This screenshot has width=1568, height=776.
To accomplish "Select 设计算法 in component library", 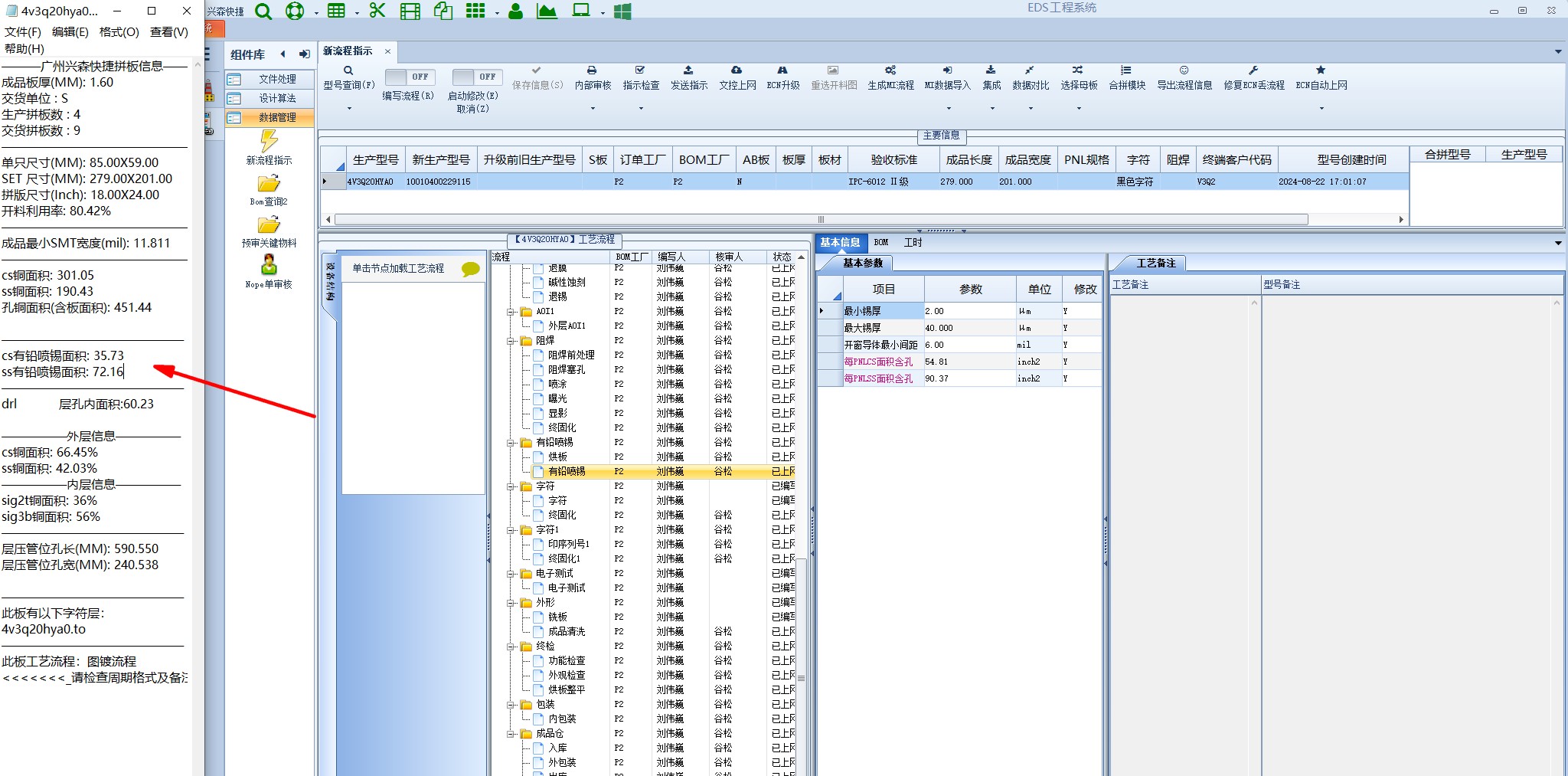I will (x=269, y=98).
